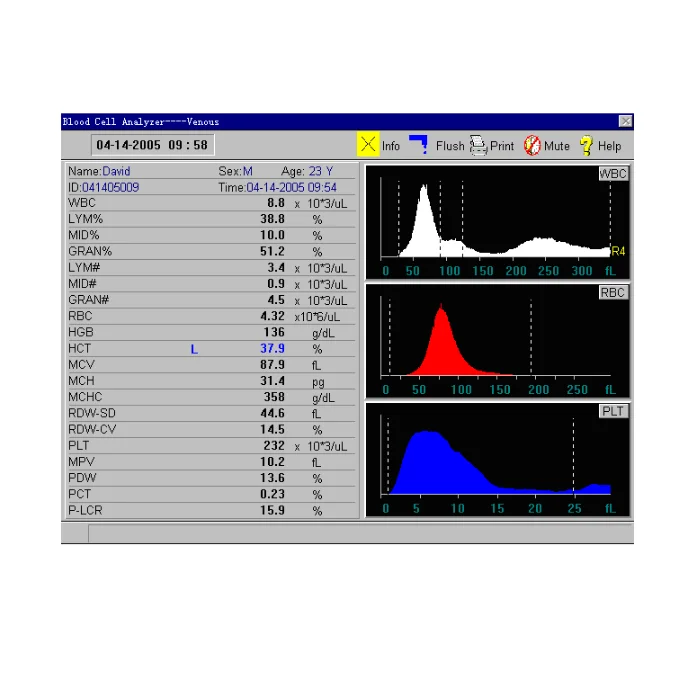
Task: Click the yellow Help question mark icon
Action: click(x=586, y=146)
